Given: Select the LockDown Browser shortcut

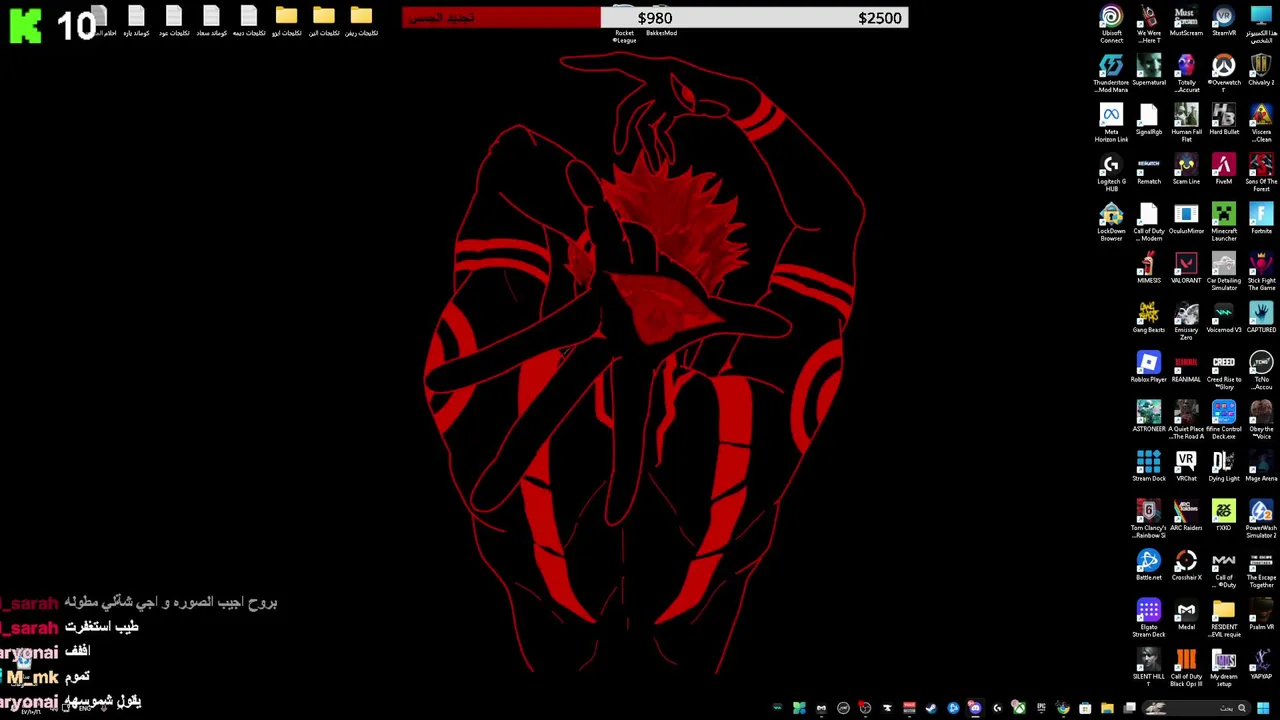Looking at the screenshot, I should pyautogui.click(x=1111, y=222).
